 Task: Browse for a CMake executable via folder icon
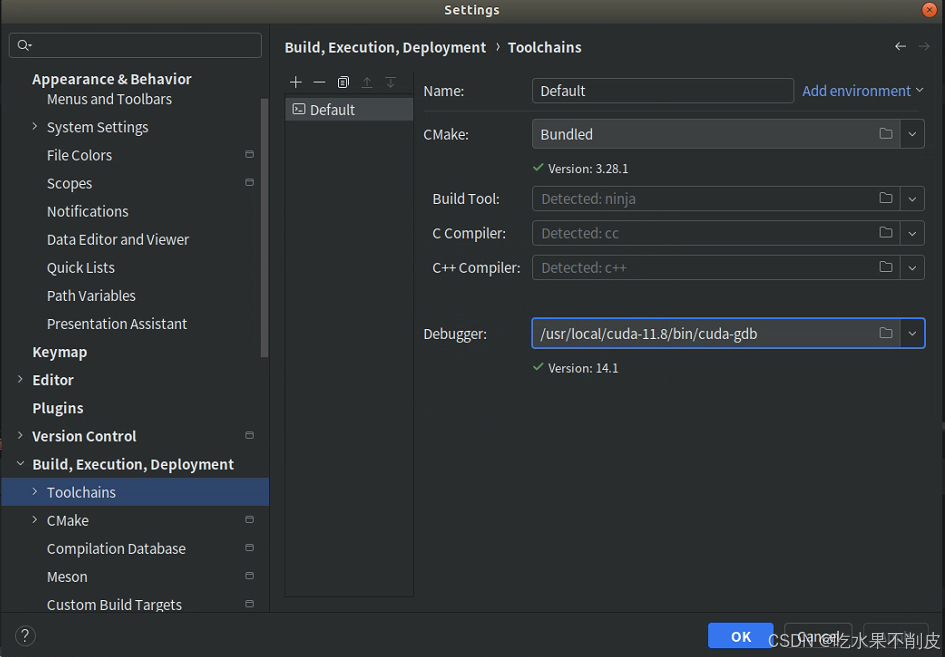pos(886,133)
